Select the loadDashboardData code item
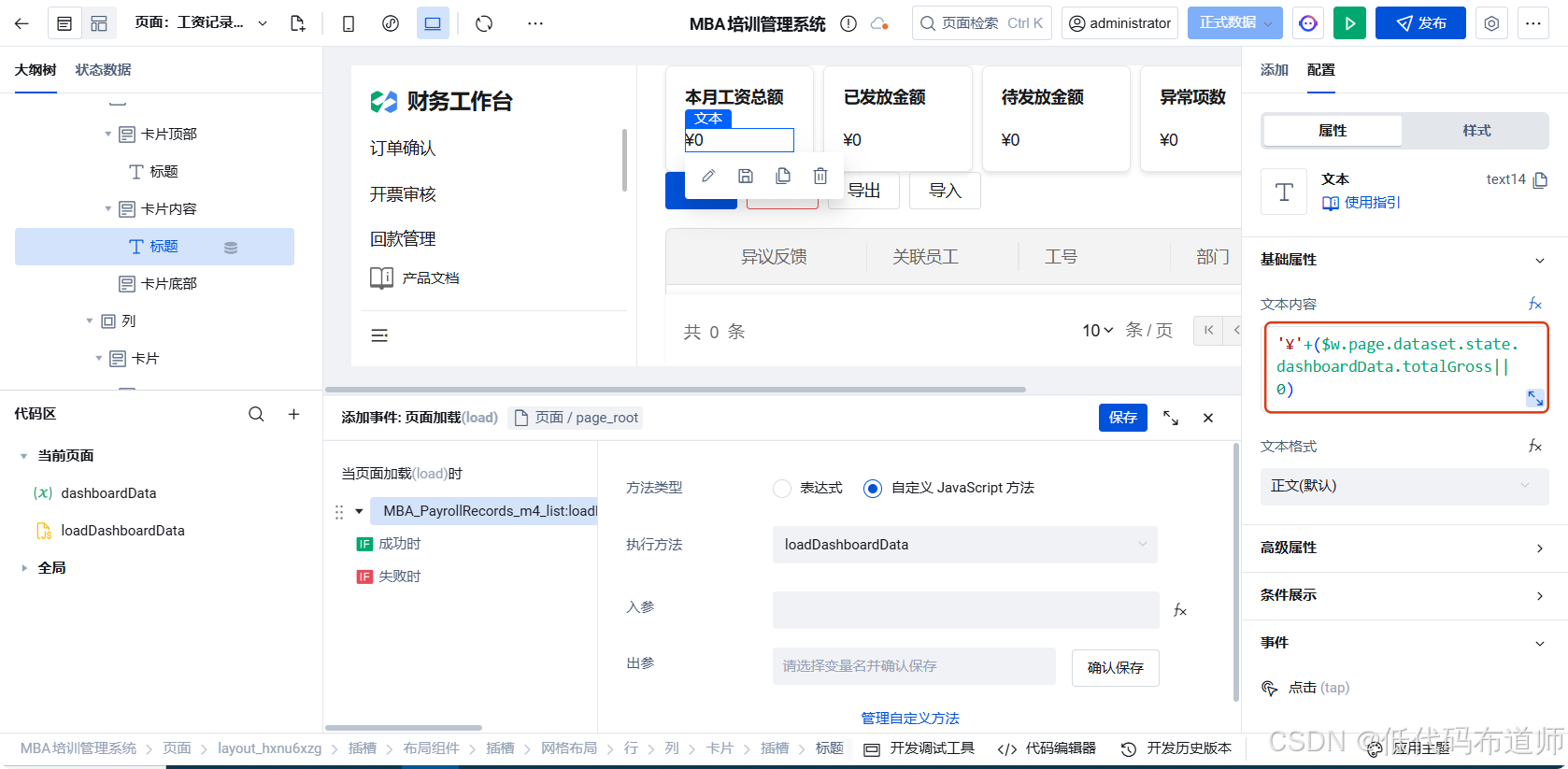 pos(122,531)
